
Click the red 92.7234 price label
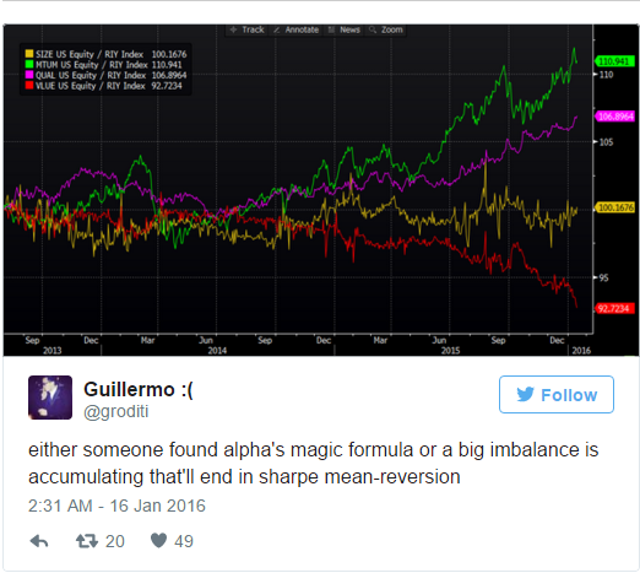[614, 309]
